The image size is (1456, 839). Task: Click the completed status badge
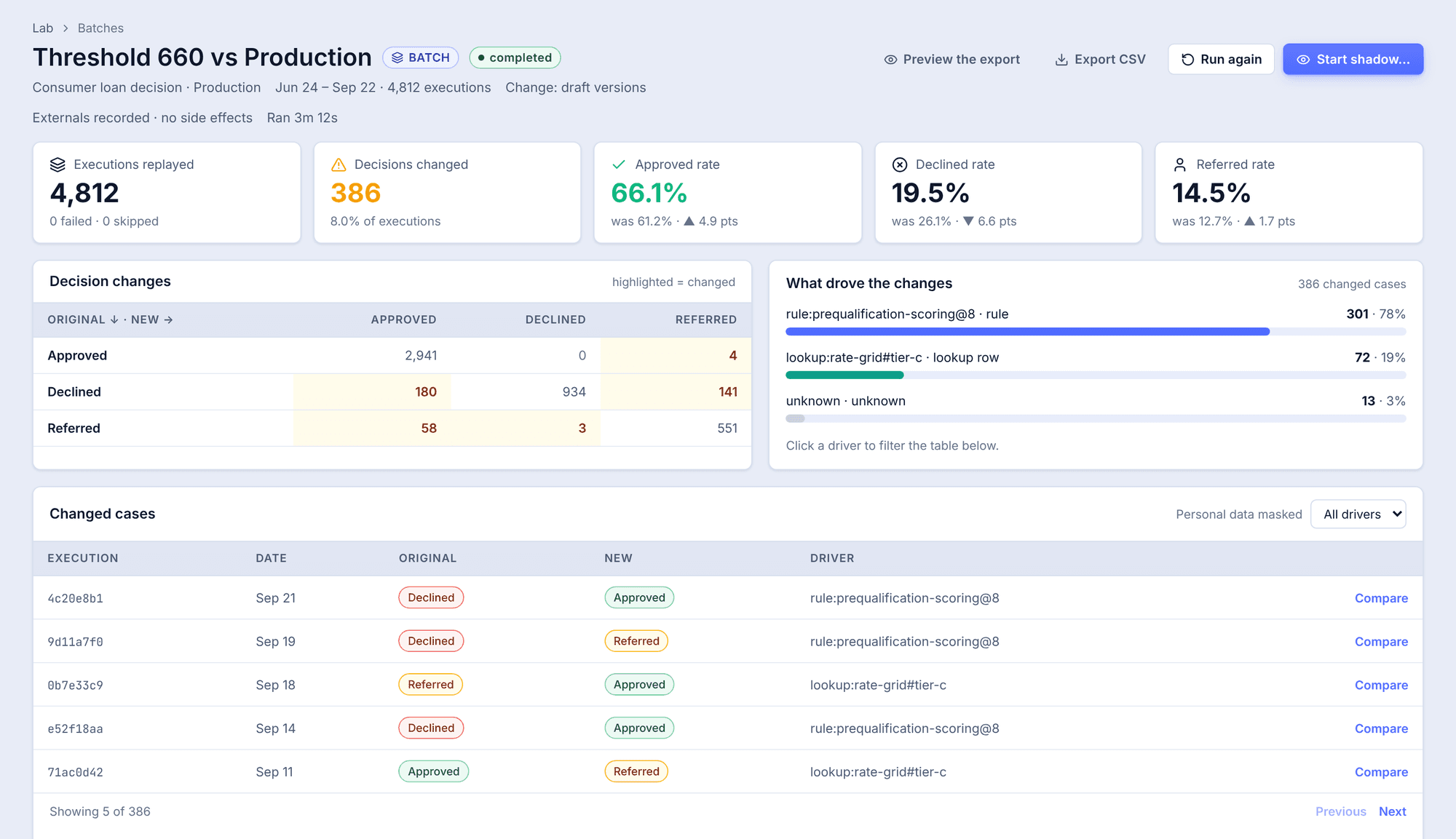click(515, 57)
